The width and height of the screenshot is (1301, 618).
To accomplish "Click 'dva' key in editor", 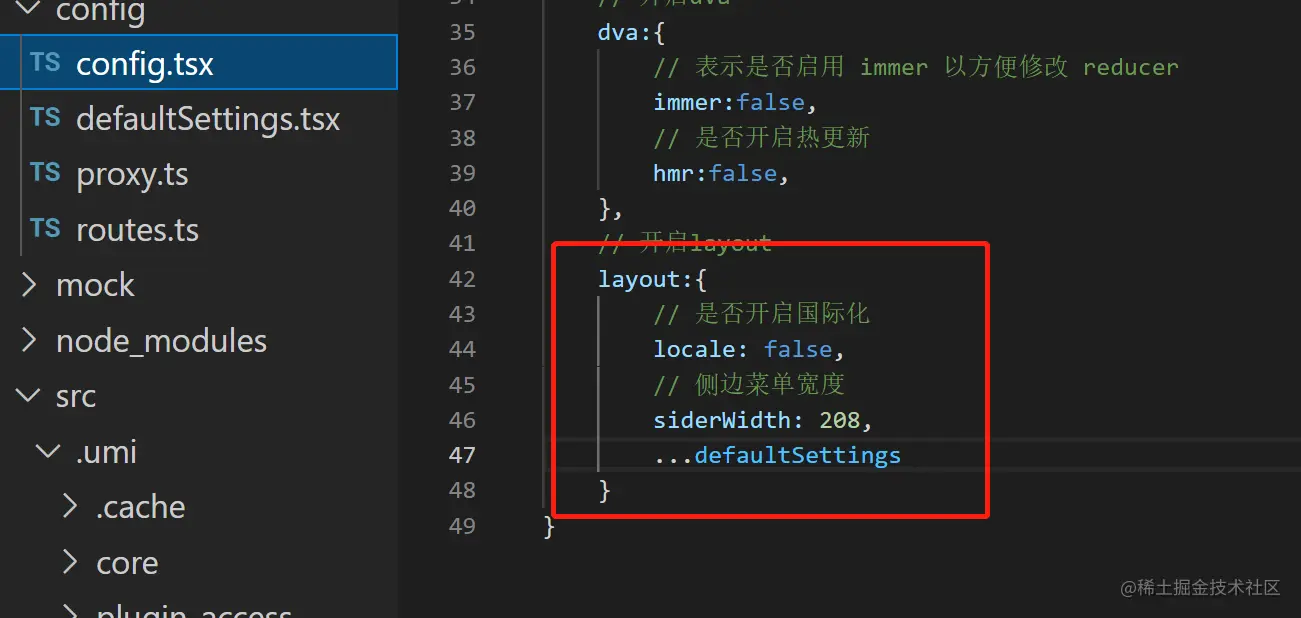I will pyautogui.click(x=618, y=32).
